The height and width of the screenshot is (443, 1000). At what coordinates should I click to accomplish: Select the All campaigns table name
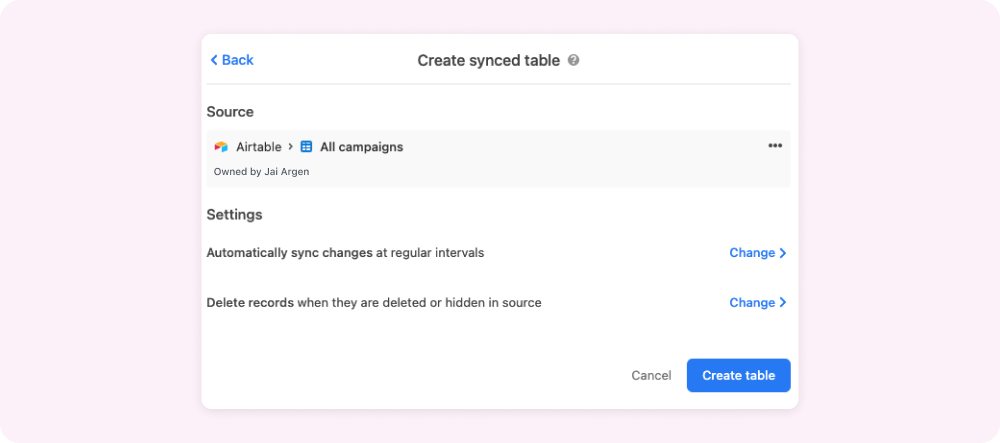pos(361,147)
